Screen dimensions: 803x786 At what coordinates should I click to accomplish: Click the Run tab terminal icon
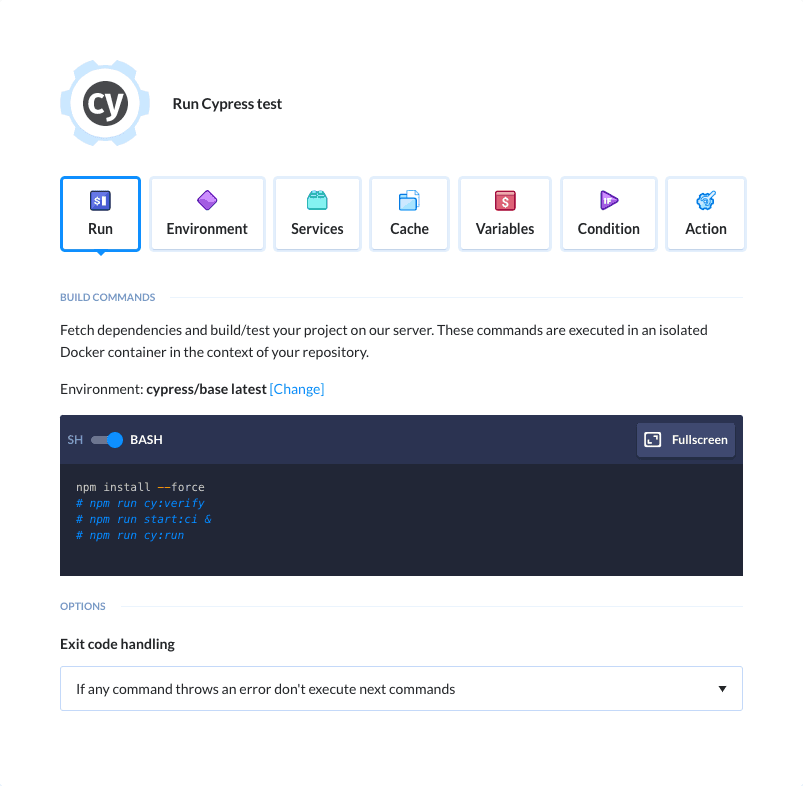100,201
